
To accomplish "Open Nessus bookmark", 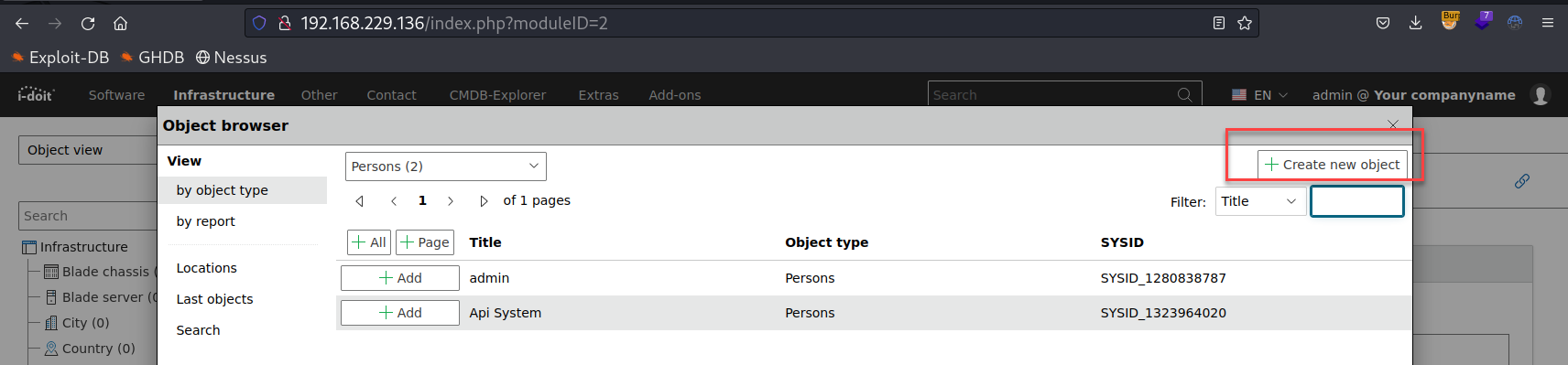I will 232,58.
